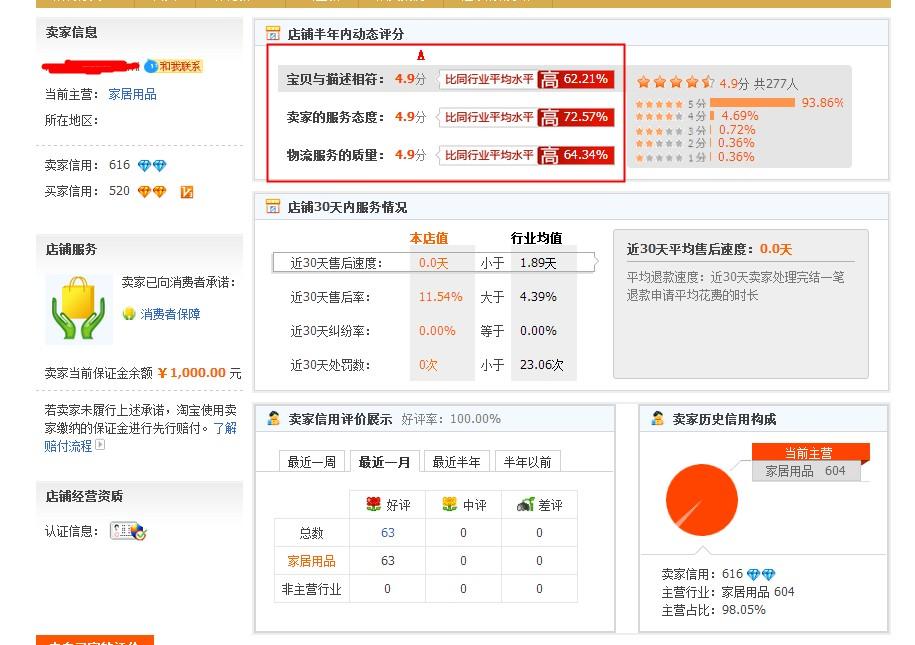Click the calendar icon beside 店铺30天内服务情况
The height and width of the screenshot is (645, 915).
point(273,207)
